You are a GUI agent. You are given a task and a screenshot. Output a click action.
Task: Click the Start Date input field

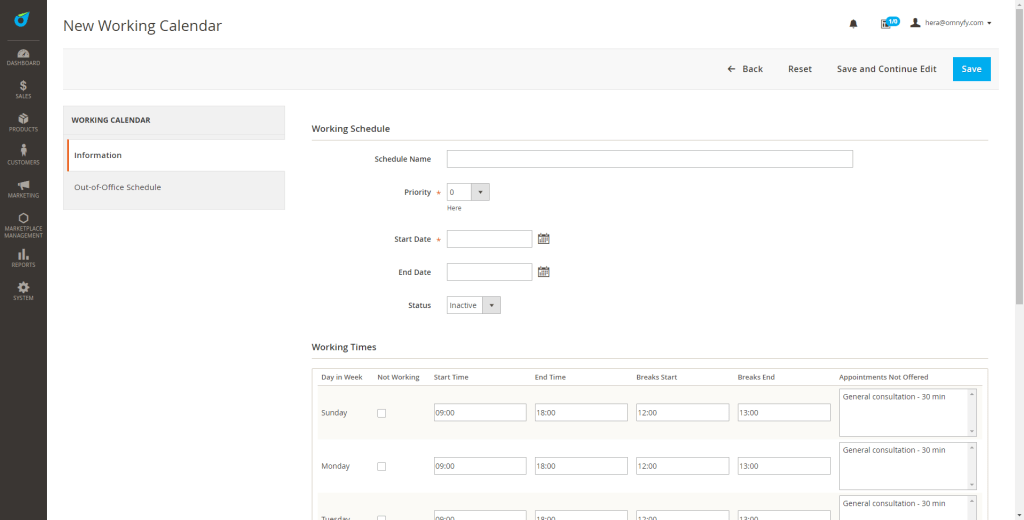[x=489, y=239]
